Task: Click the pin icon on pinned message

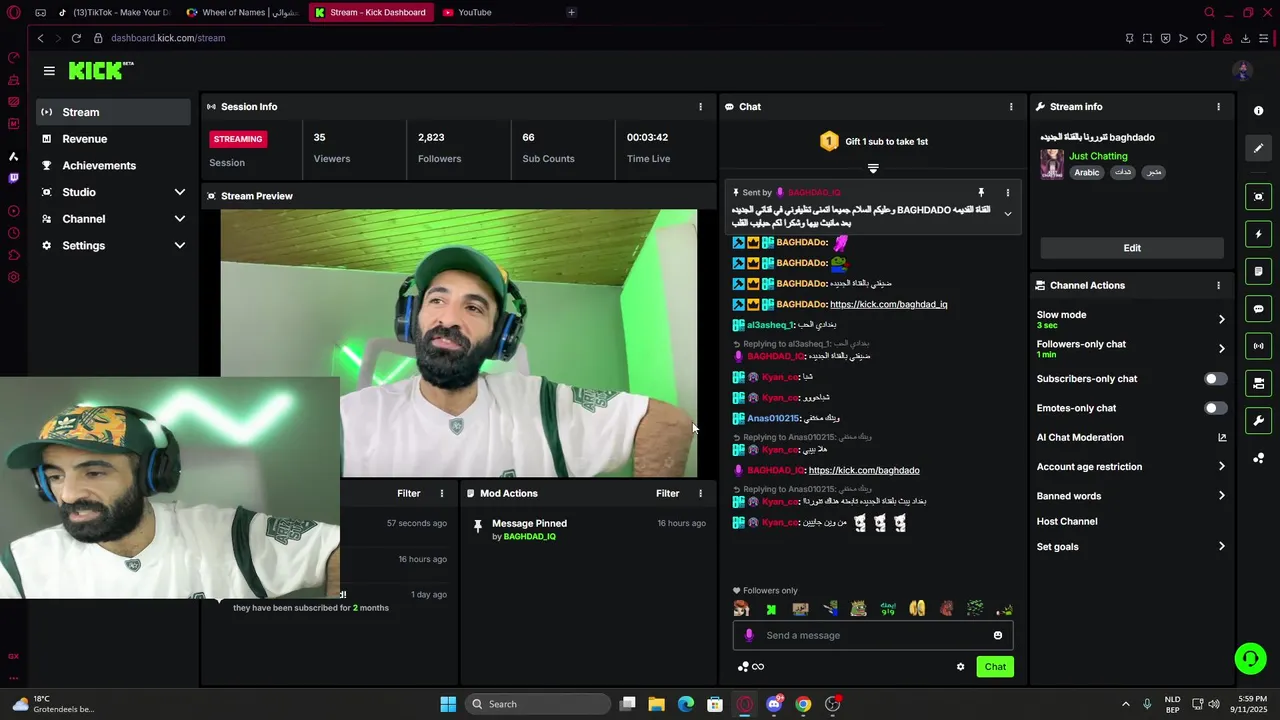Action: (981, 192)
